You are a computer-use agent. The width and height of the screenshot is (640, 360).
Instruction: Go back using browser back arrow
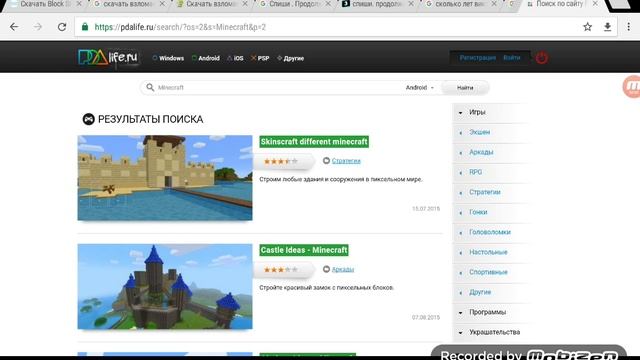tap(14, 27)
